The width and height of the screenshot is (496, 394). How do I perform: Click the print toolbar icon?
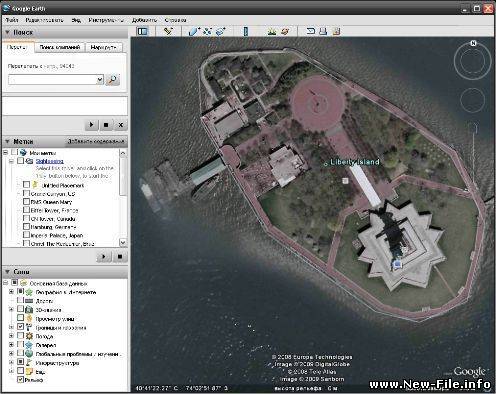[323, 31]
